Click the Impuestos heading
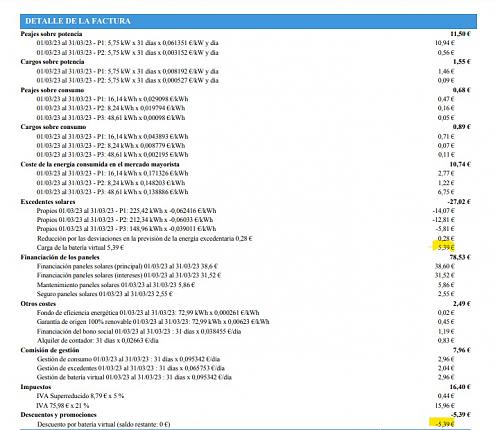The image size is (500, 430). tap(36, 387)
